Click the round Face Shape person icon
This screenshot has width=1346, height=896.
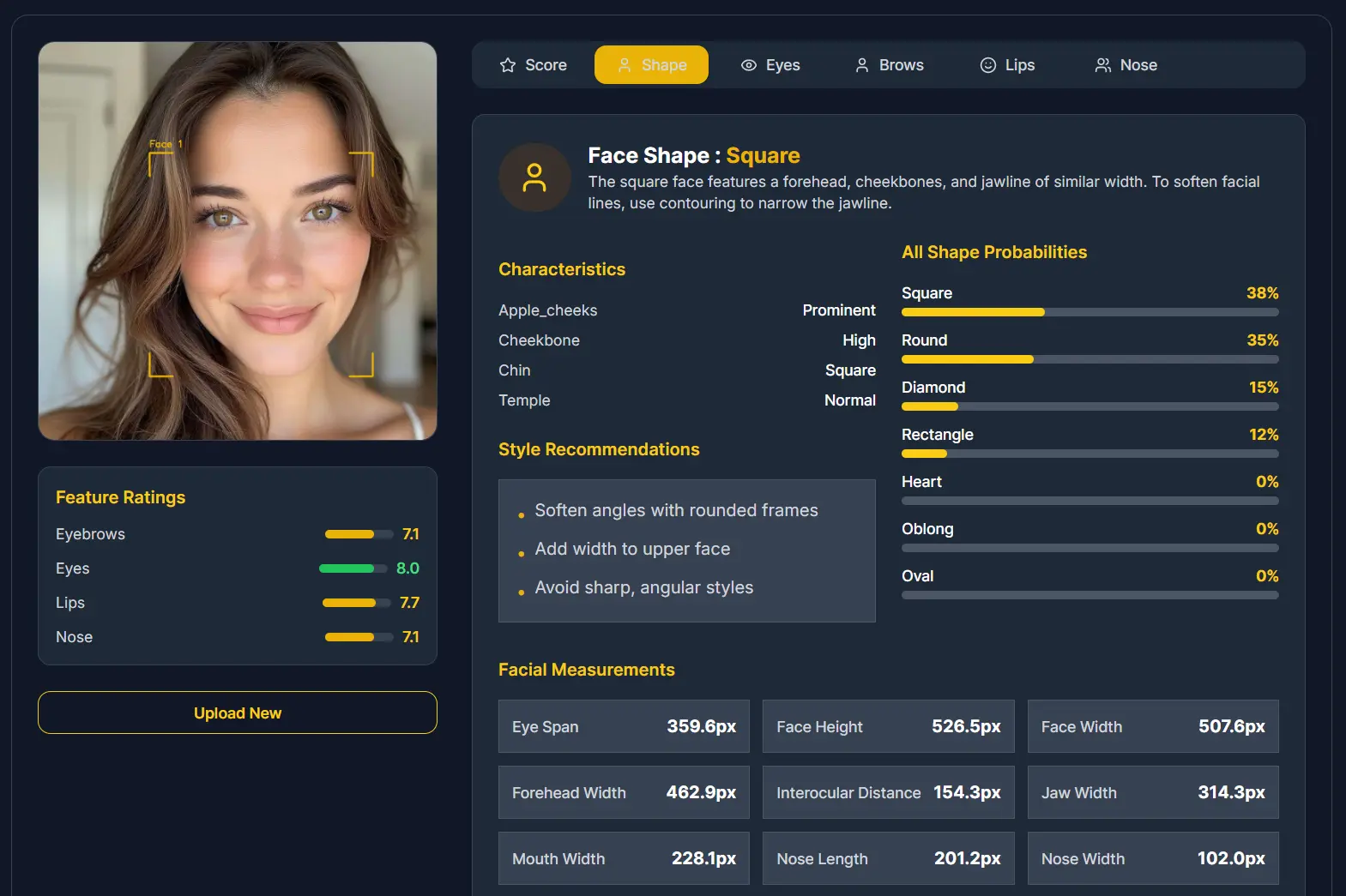point(534,177)
